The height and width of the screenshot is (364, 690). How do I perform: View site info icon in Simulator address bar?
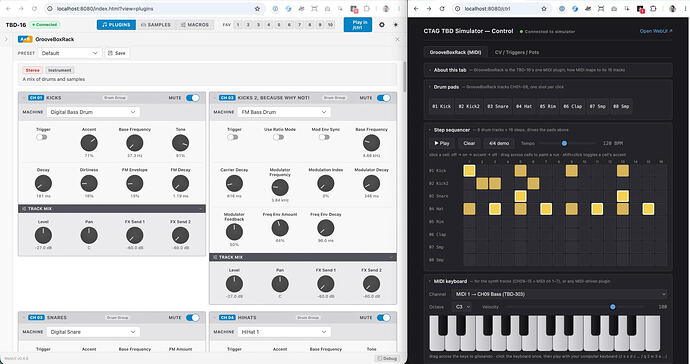click(458, 8)
